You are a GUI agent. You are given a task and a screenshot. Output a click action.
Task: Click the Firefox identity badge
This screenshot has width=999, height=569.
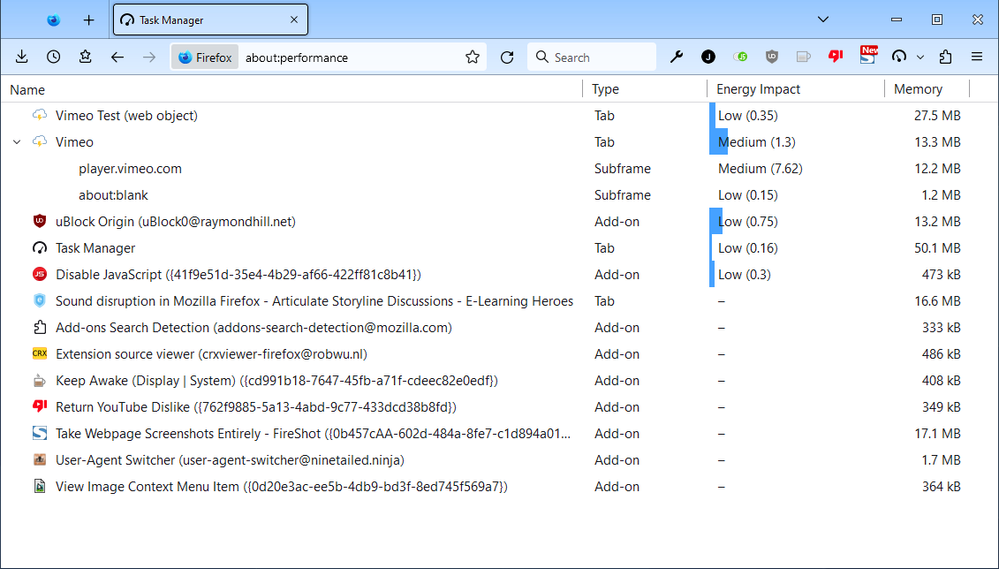(205, 57)
